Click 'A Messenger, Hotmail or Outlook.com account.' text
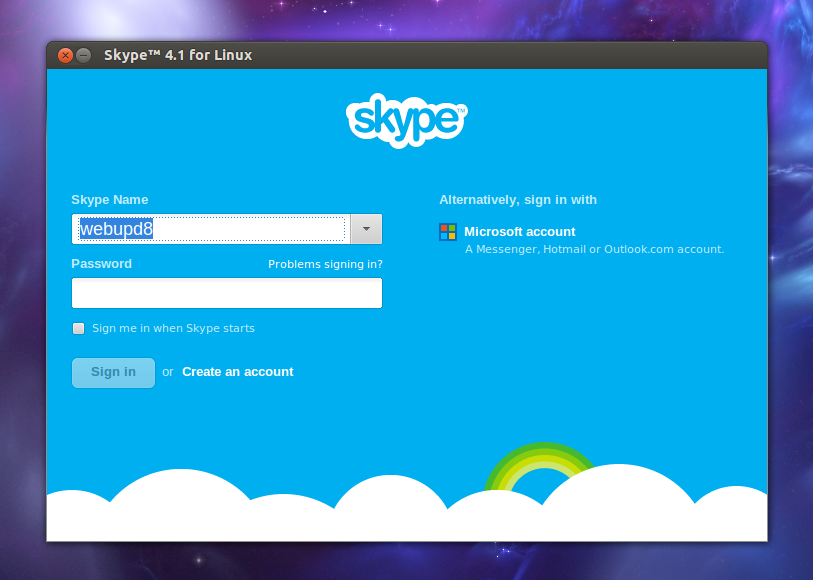Viewport: 813px width, 580px height. (594, 249)
